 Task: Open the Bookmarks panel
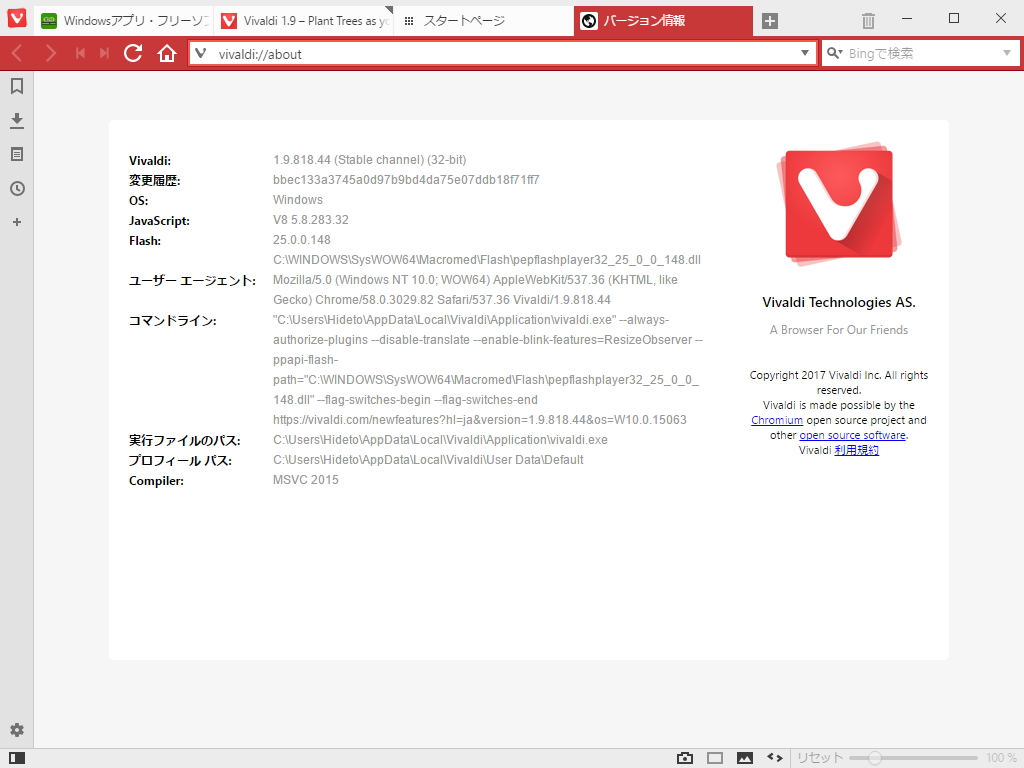[16, 86]
